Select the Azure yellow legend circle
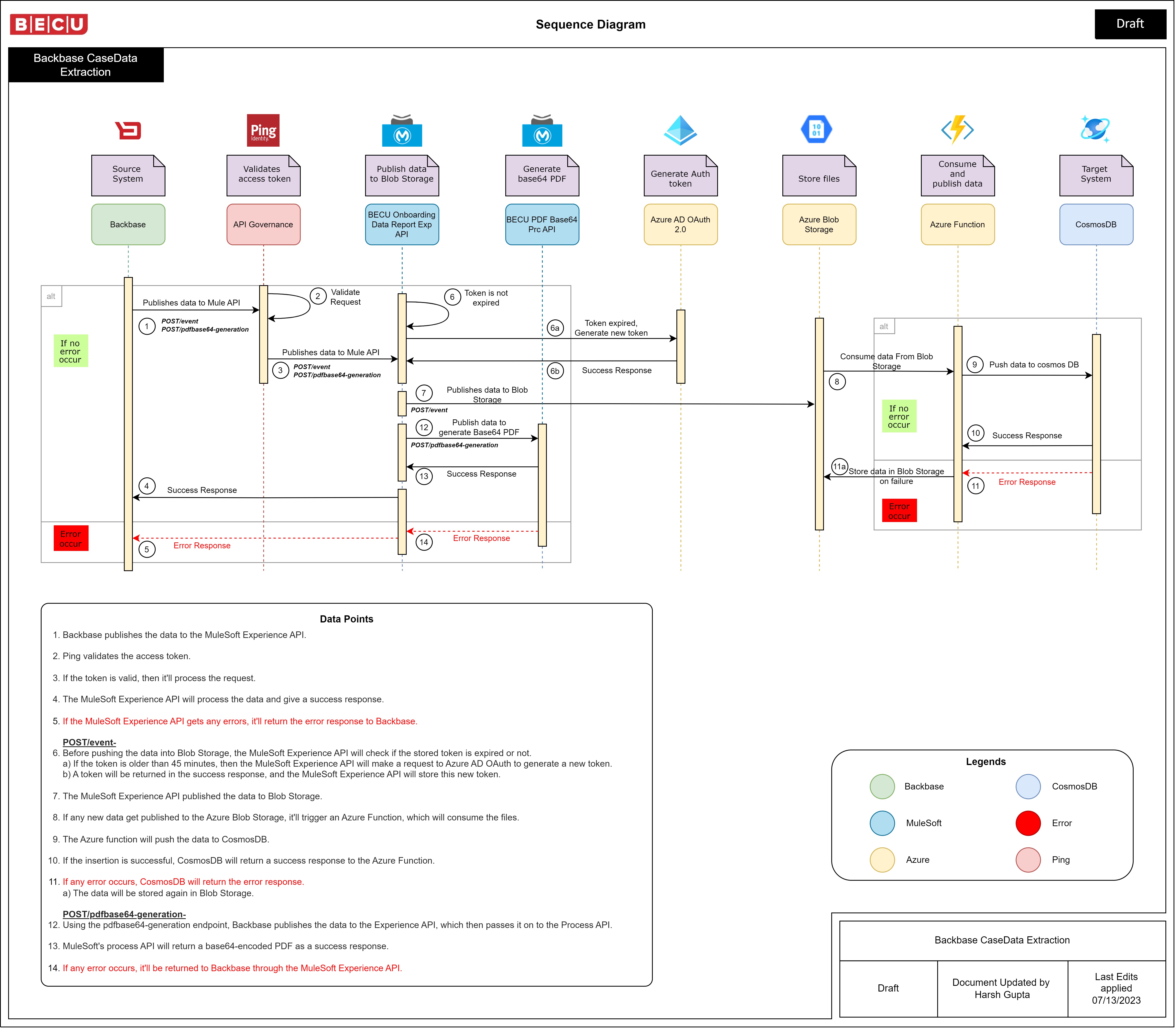 (x=882, y=860)
